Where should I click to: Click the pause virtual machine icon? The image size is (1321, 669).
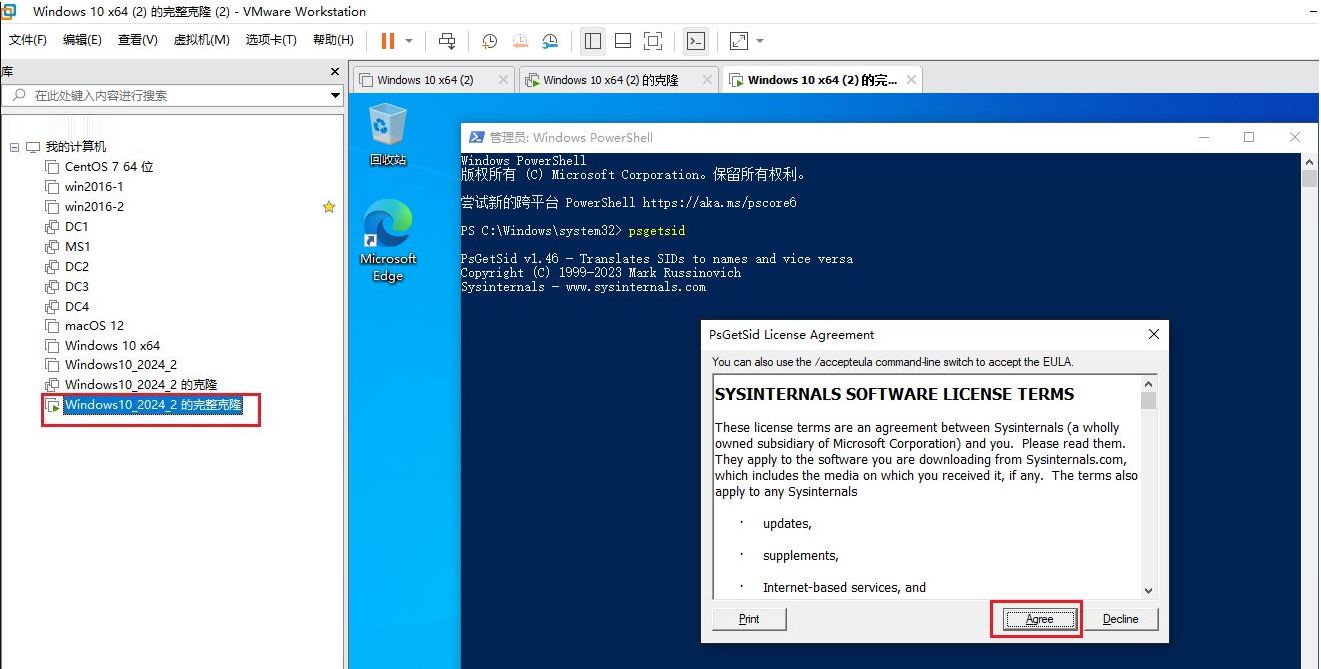387,41
